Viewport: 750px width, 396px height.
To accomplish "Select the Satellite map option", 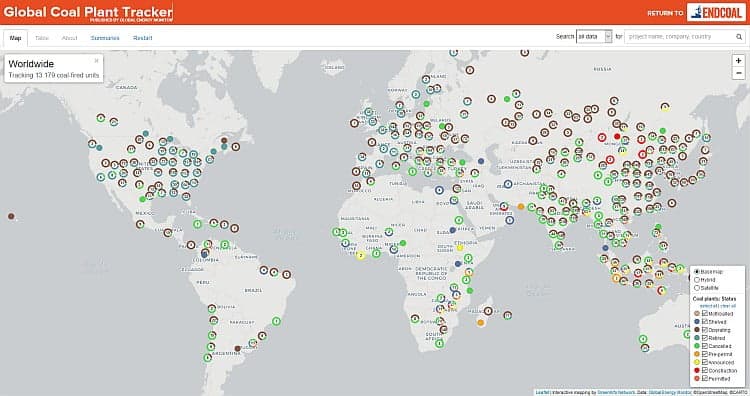I will click(697, 288).
